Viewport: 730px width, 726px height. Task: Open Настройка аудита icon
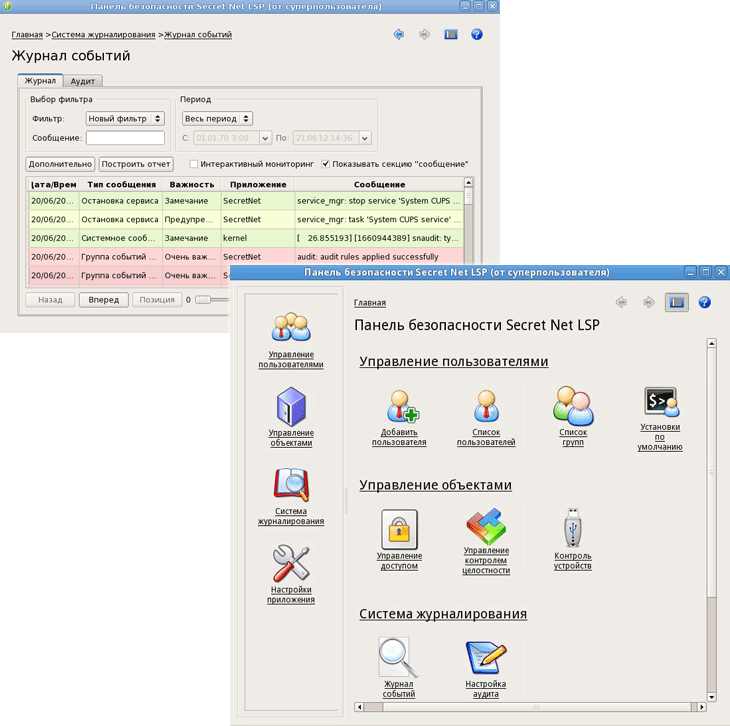[x=486, y=658]
